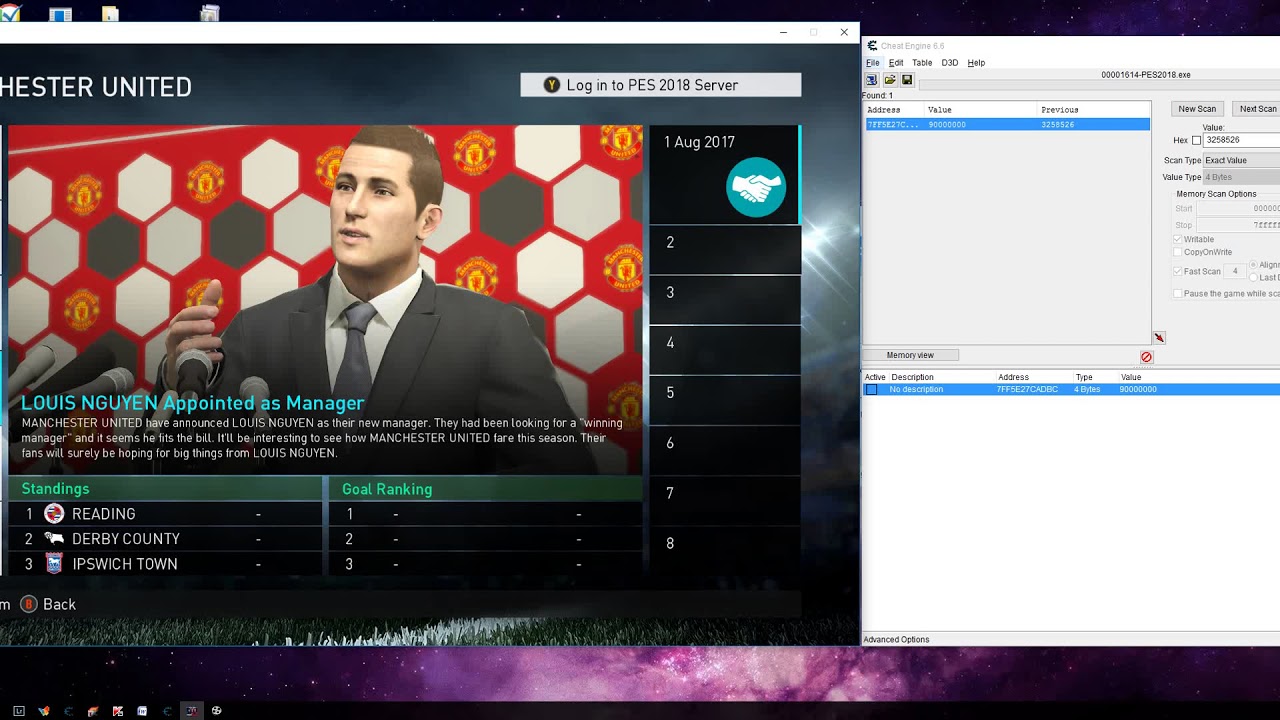Open the folder desktop icon at the top
Viewport: 1280px width, 720px height.
point(110,14)
